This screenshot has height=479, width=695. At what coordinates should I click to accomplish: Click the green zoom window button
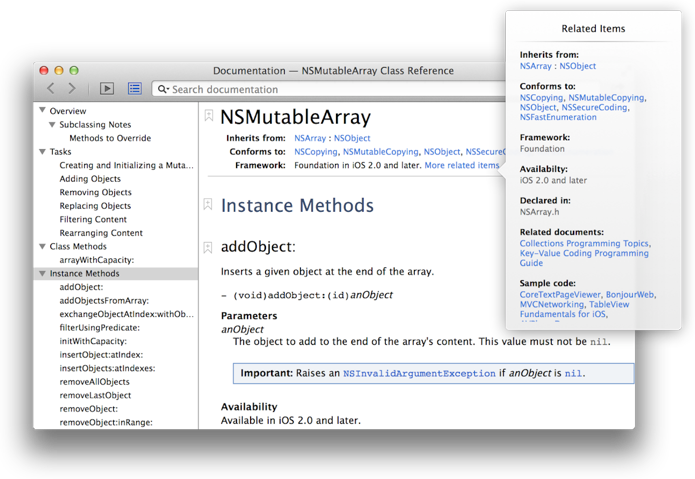74,70
